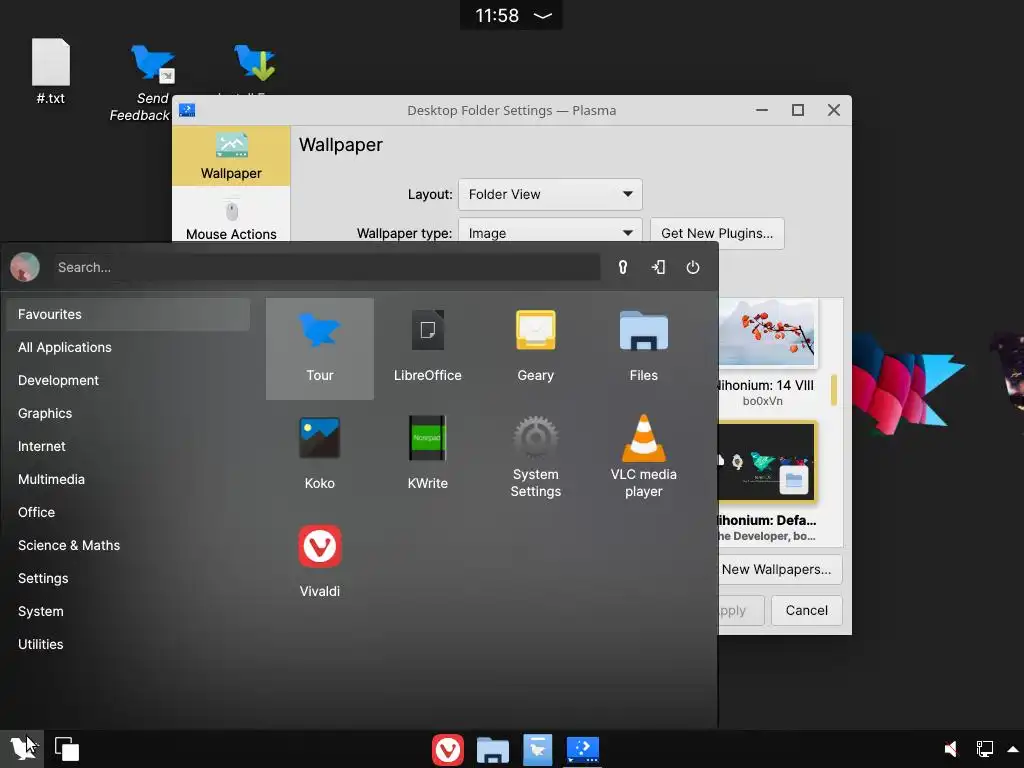Click the power icon in launcher header
The height and width of the screenshot is (768, 1024).
point(693,267)
